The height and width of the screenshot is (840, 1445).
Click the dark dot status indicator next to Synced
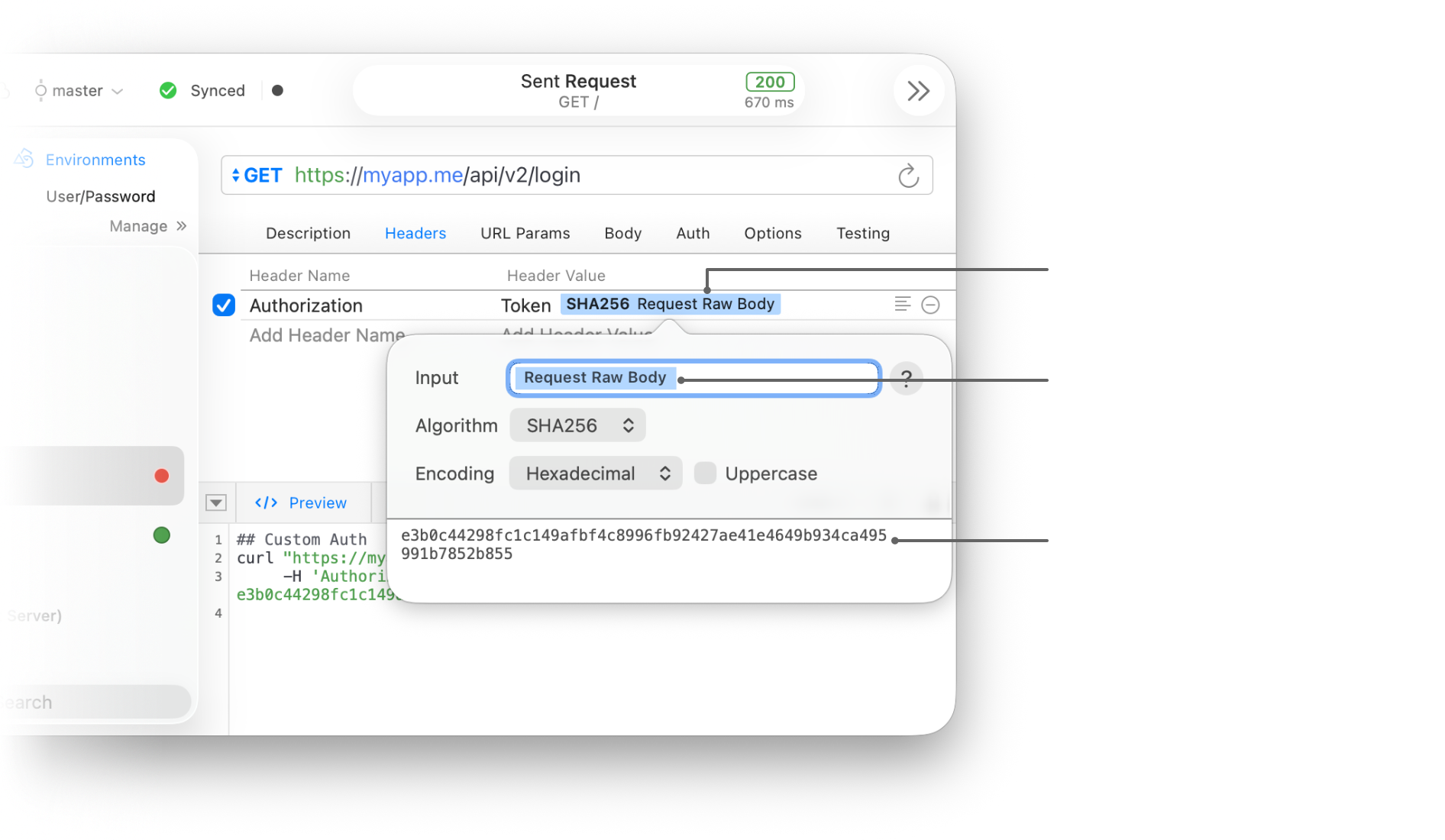[278, 90]
